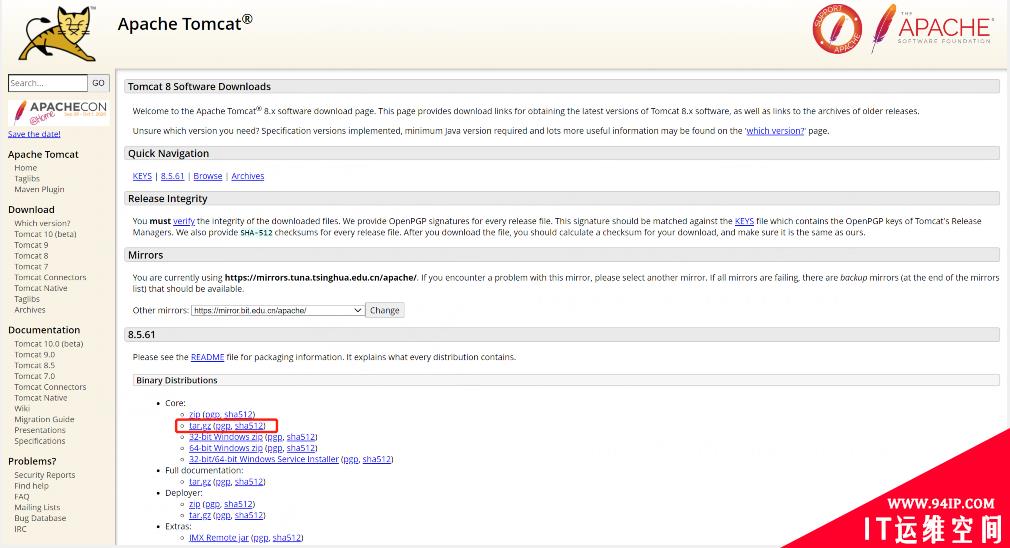Image resolution: width=1010 pixels, height=548 pixels.
Task: Open the Mailing Lists link
Action: [37, 507]
